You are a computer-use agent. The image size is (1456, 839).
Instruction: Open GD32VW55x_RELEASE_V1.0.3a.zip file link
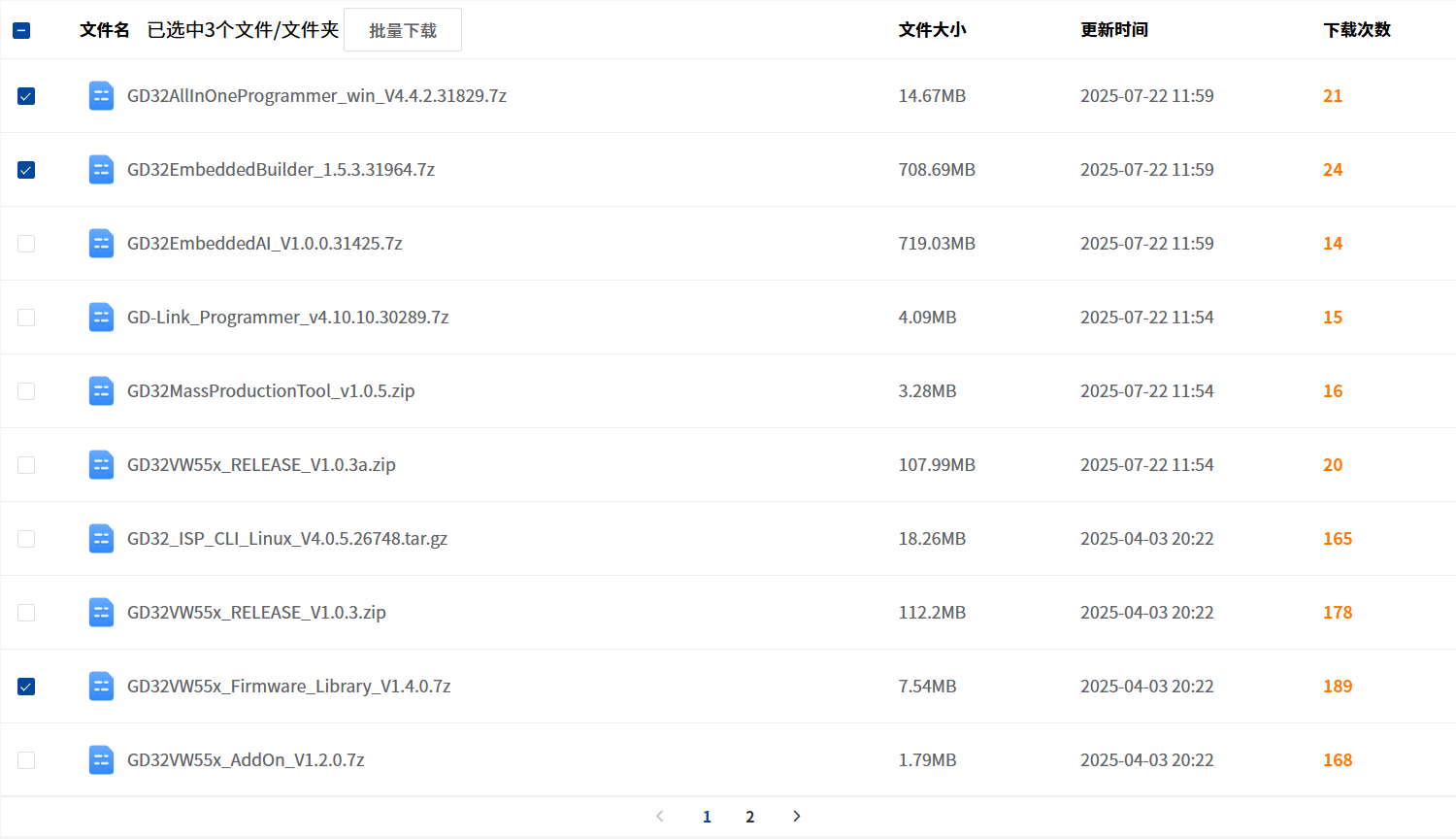[x=261, y=465]
